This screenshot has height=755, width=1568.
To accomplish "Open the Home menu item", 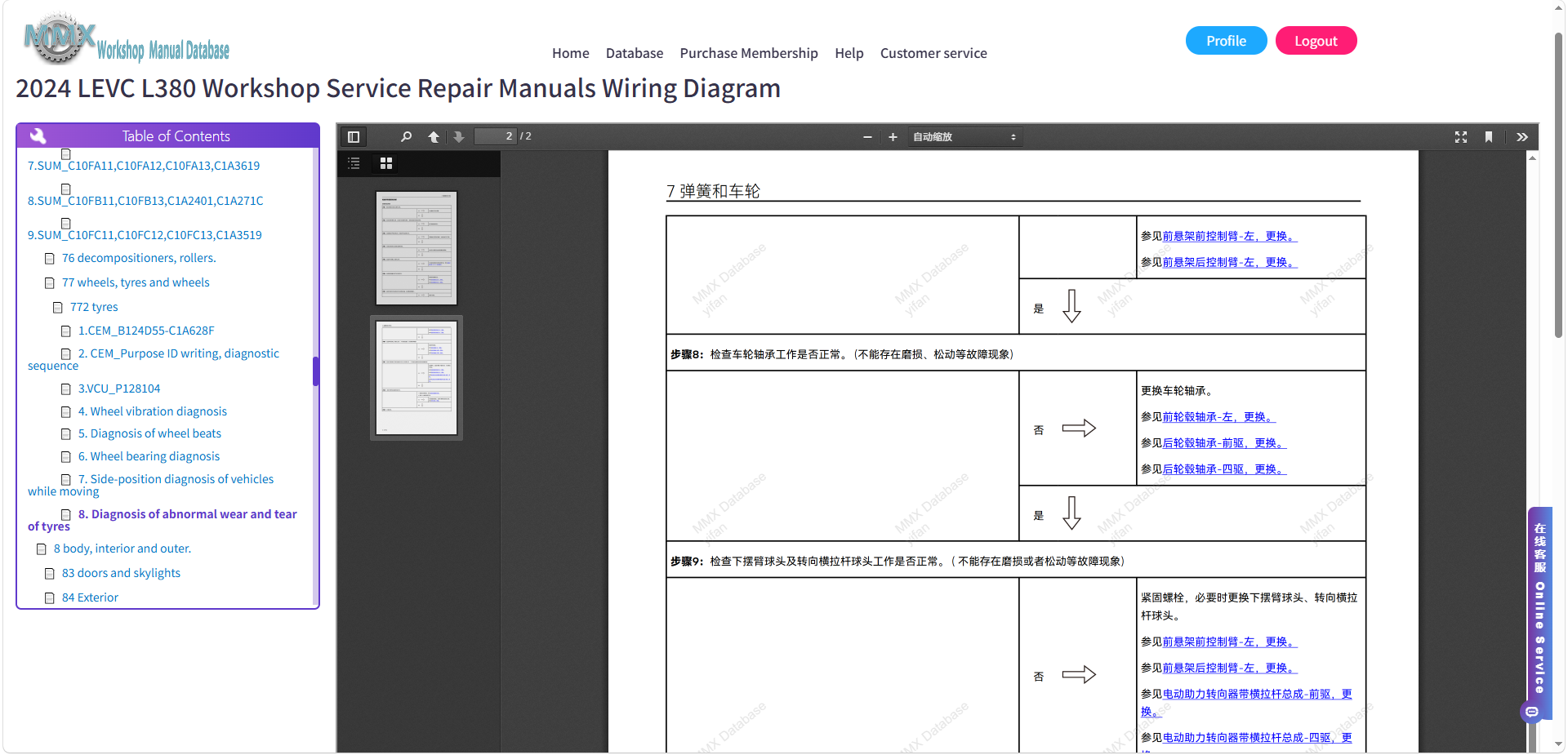I will (570, 53).
